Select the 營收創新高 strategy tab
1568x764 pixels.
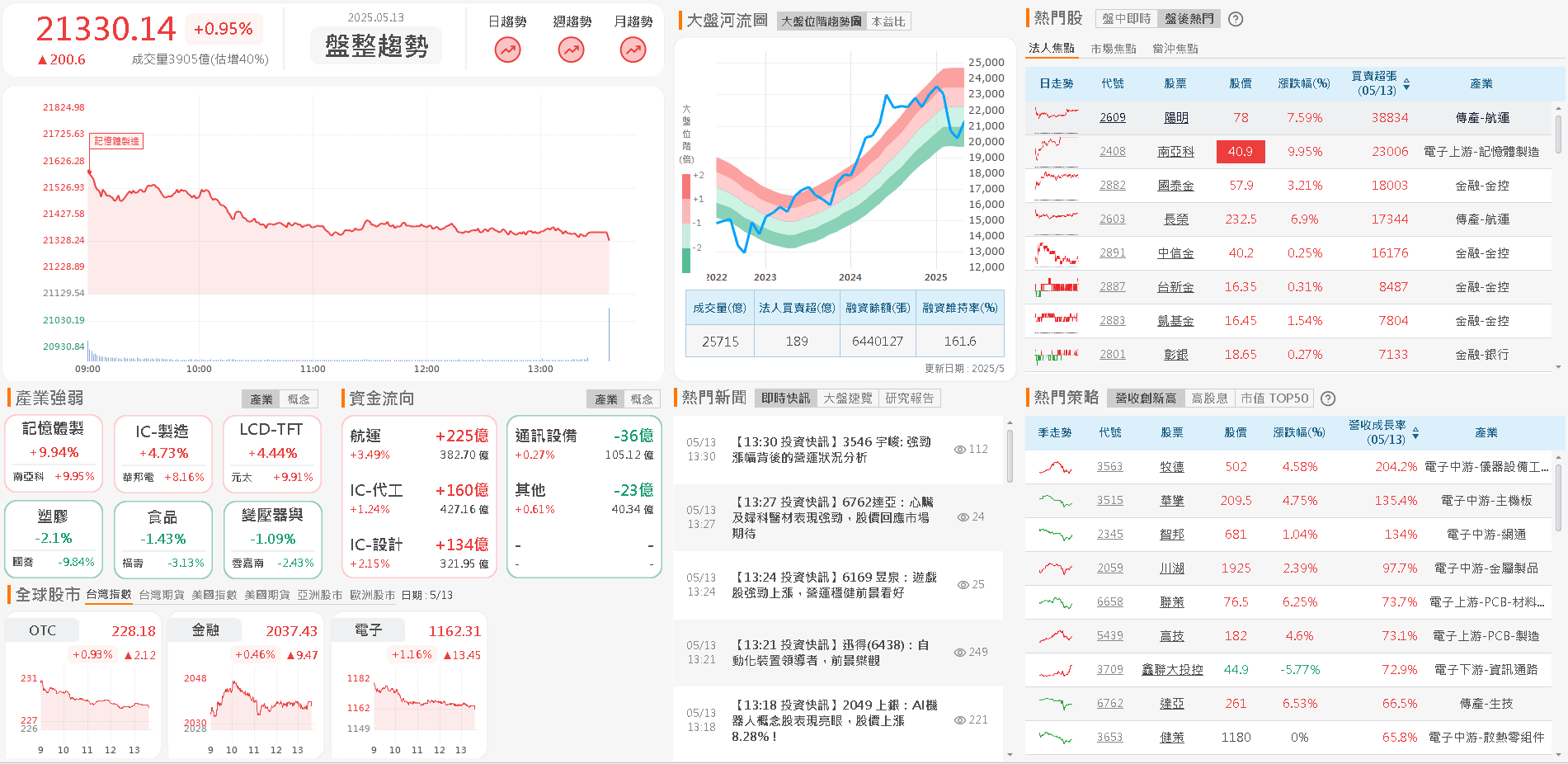[1146, 399]
